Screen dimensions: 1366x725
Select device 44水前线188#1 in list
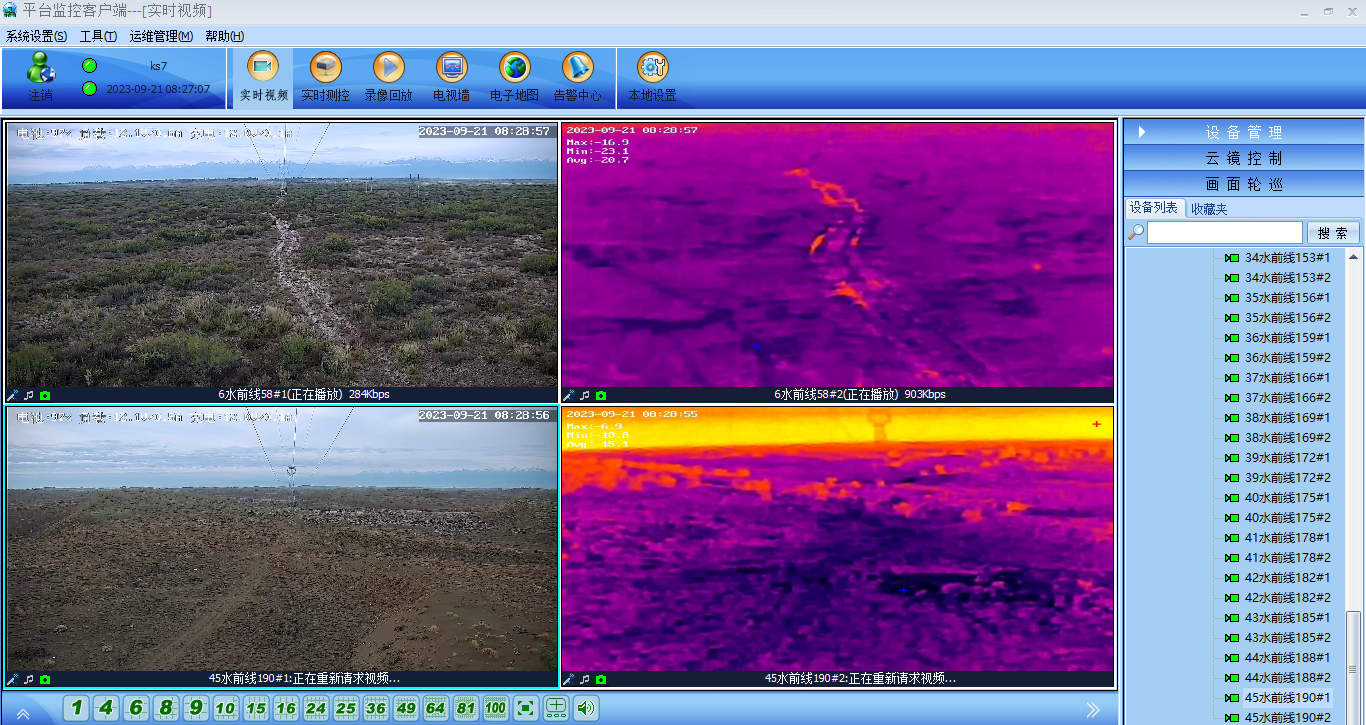coord(1287,658)
